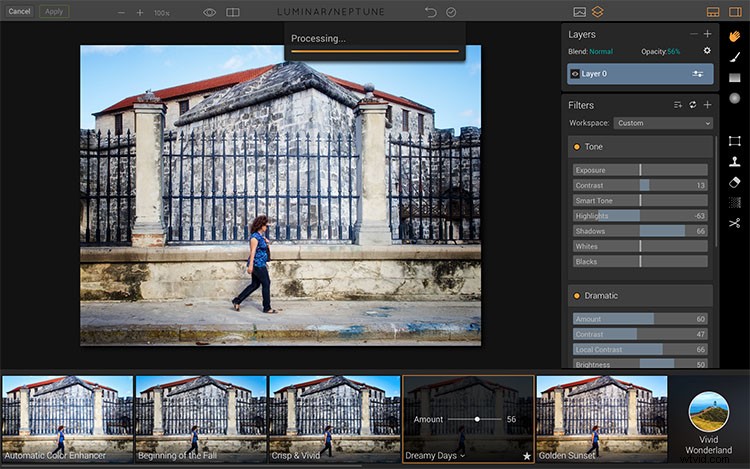Collapse the Dramatic filter header

640,296
